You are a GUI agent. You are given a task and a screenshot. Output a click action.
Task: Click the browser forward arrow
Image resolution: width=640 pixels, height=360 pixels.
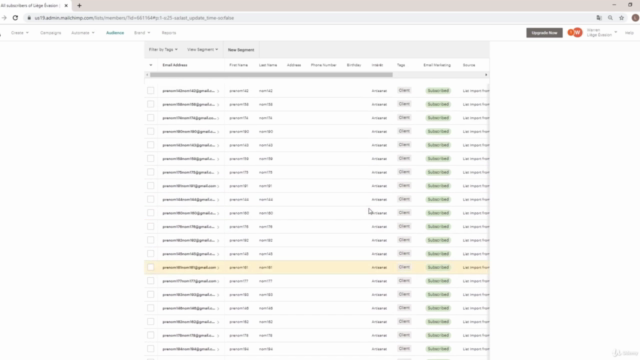[x=4, y=18]
